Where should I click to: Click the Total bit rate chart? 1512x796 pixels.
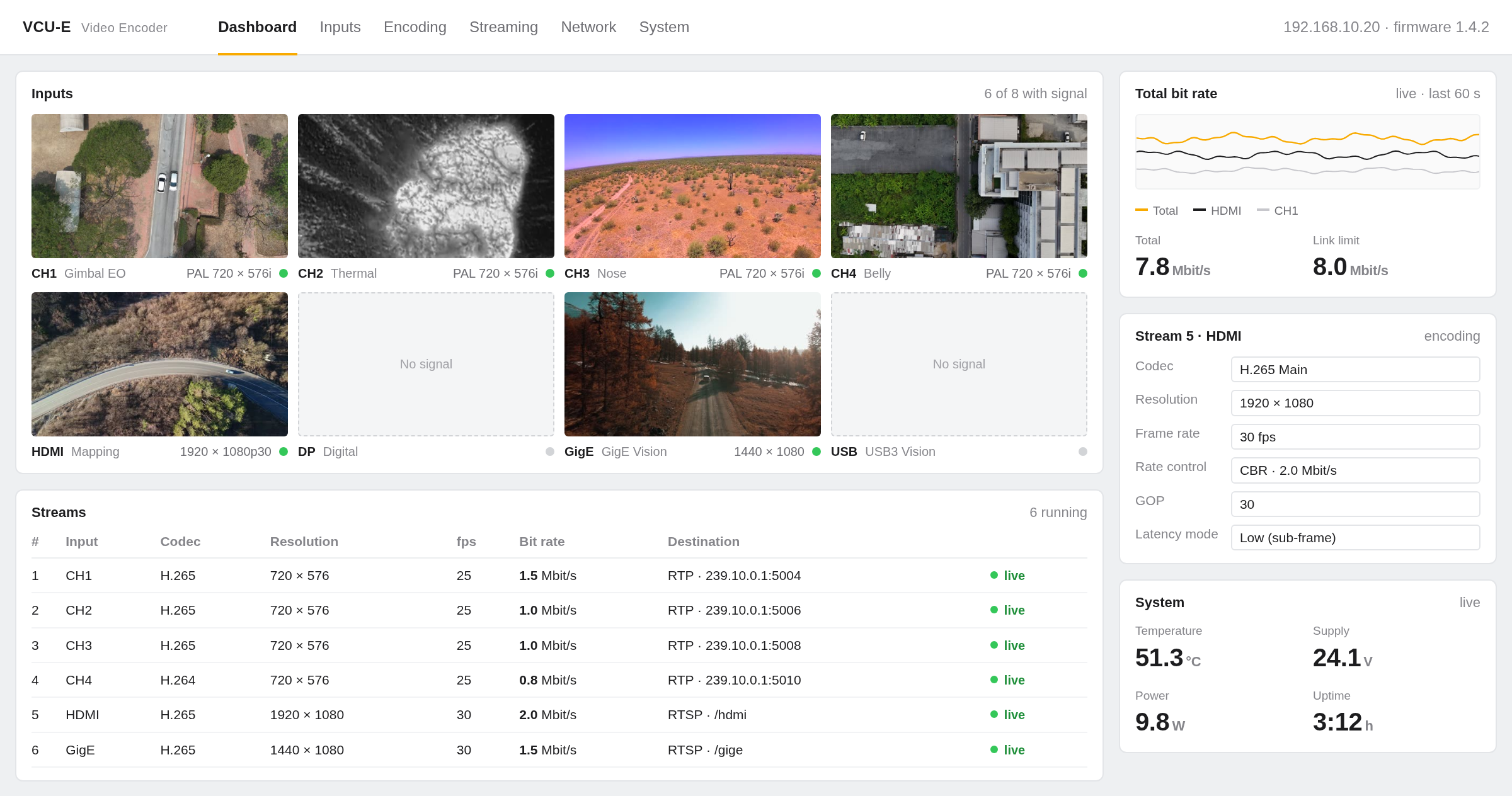(1307, 152)
